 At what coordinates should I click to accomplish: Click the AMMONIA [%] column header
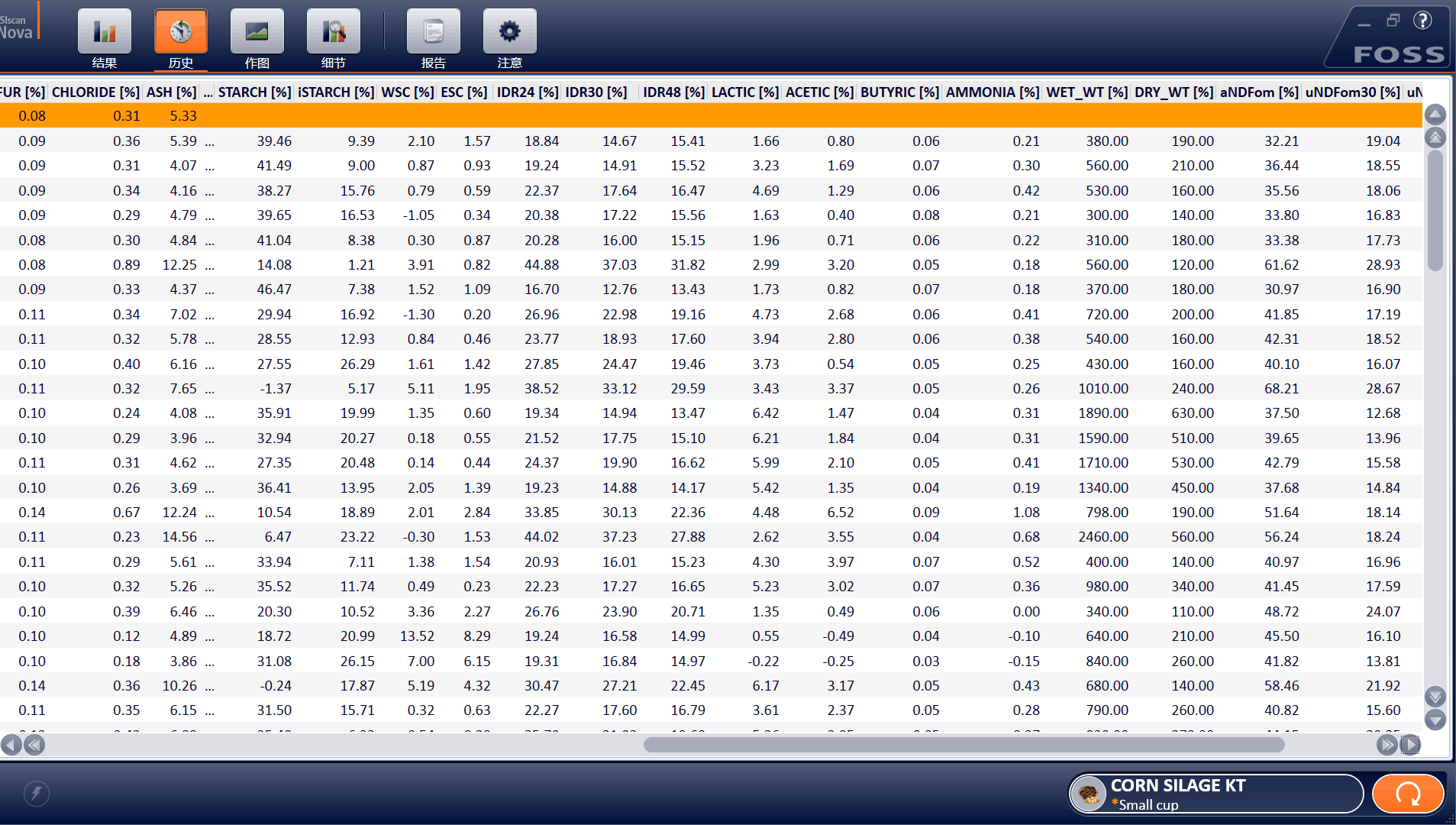pyautogui.click(x=993, y=92)
